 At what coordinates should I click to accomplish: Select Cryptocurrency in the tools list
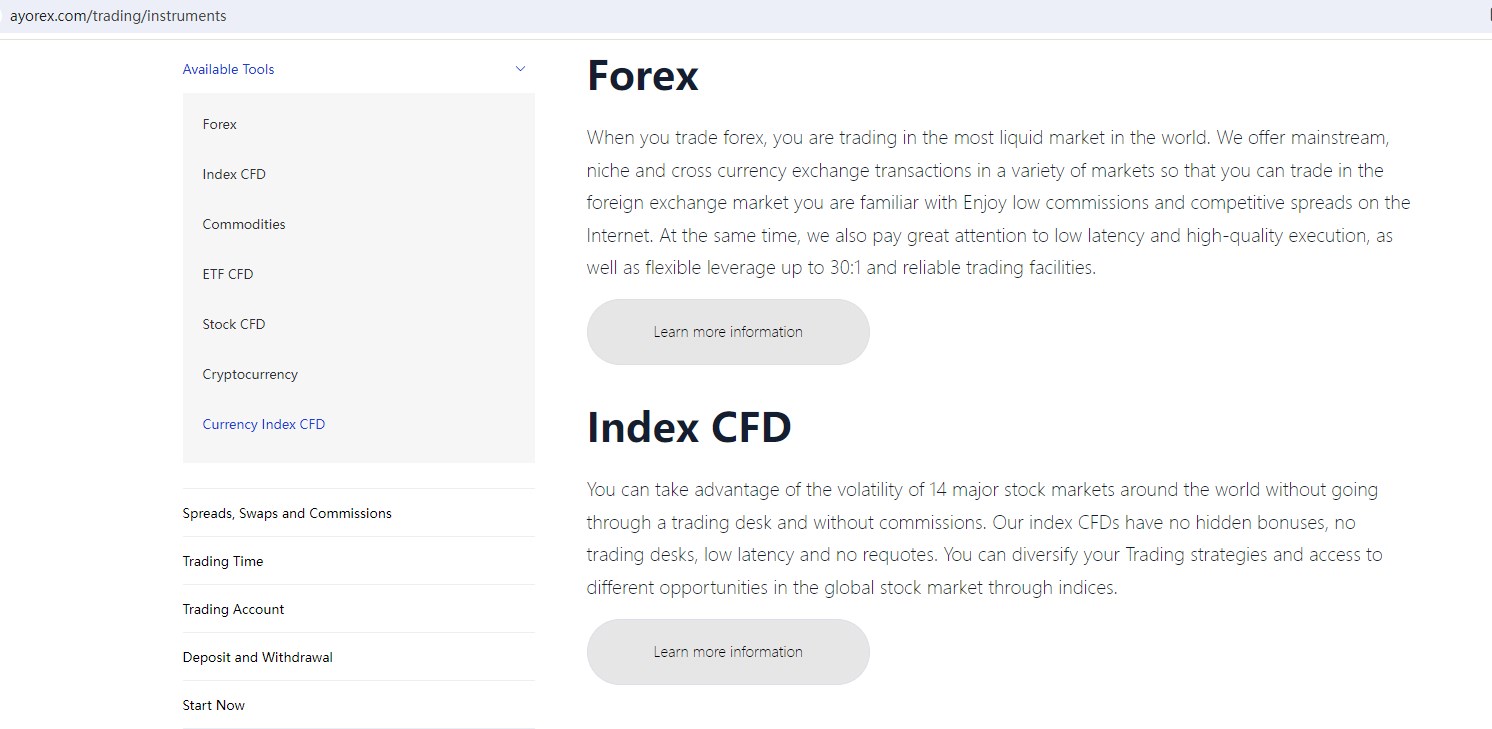250,374
